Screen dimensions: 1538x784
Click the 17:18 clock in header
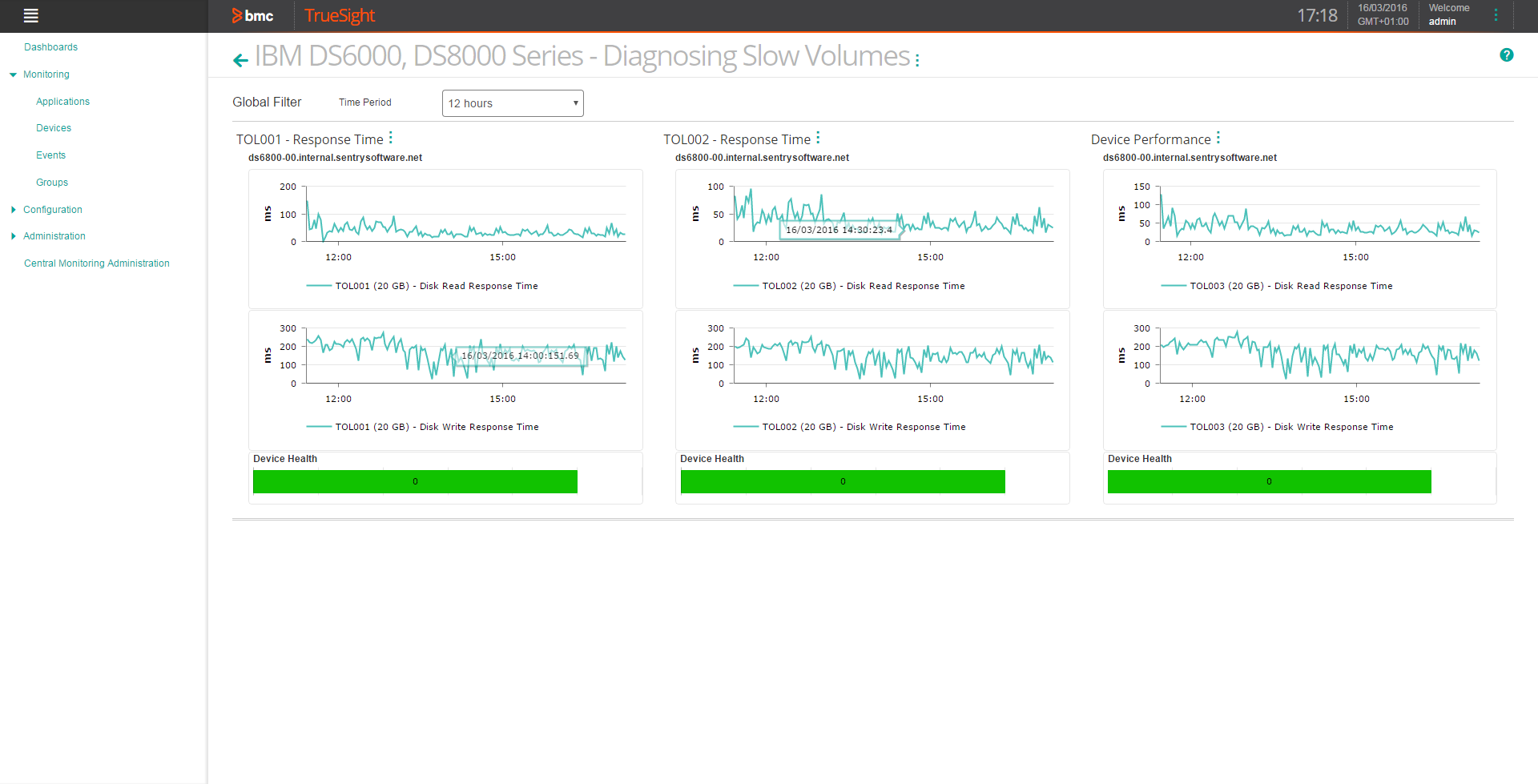[1317, 15]
